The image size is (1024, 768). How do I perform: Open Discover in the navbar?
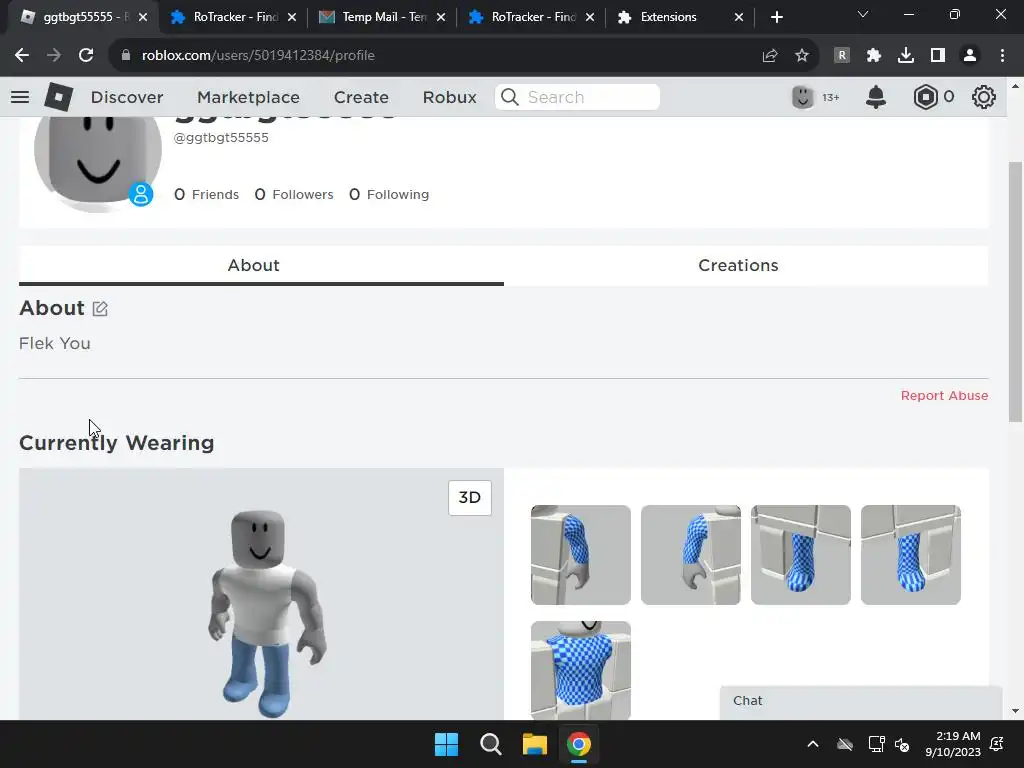[x=127, y=97]
